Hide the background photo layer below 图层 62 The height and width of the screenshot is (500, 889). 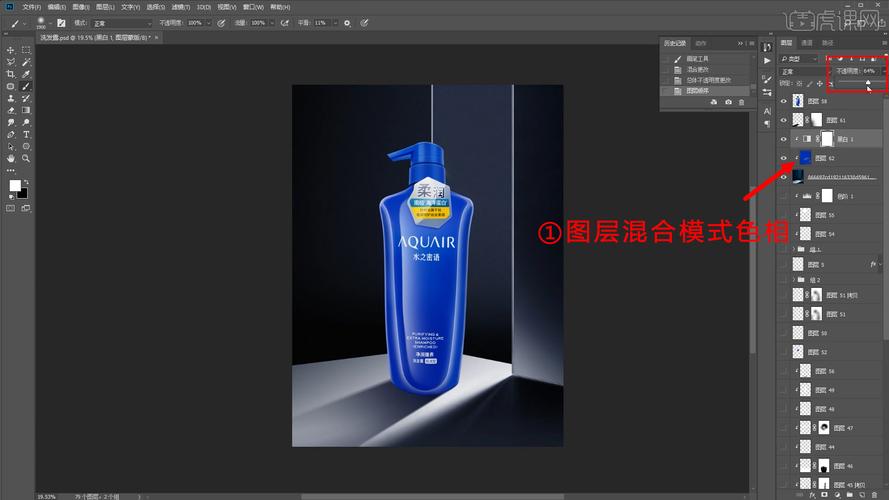784,177
